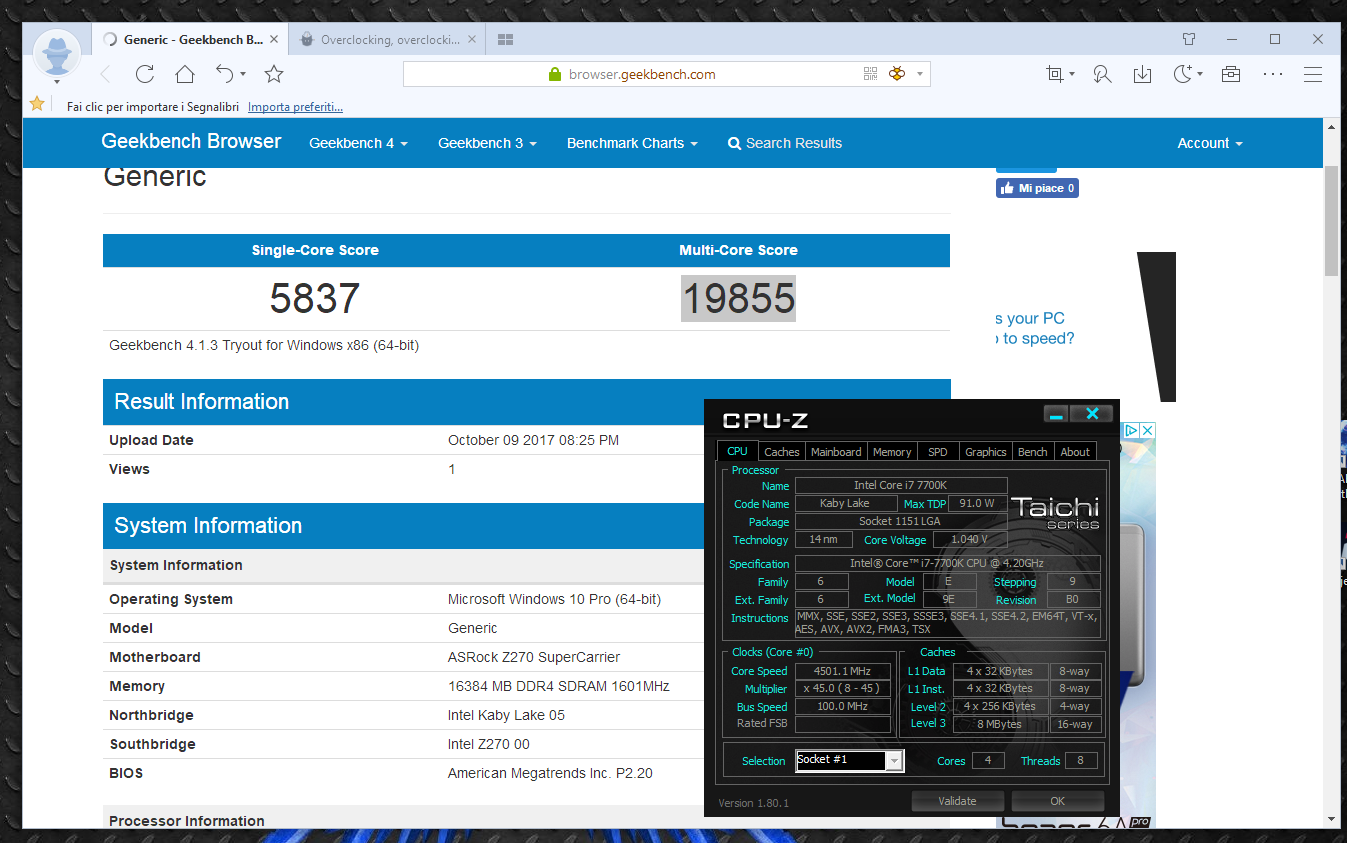The width and height of the screenshot is (1347, 843).
Task: Open the CPU-Z SPD tab
Action: [x=938, y=452]
